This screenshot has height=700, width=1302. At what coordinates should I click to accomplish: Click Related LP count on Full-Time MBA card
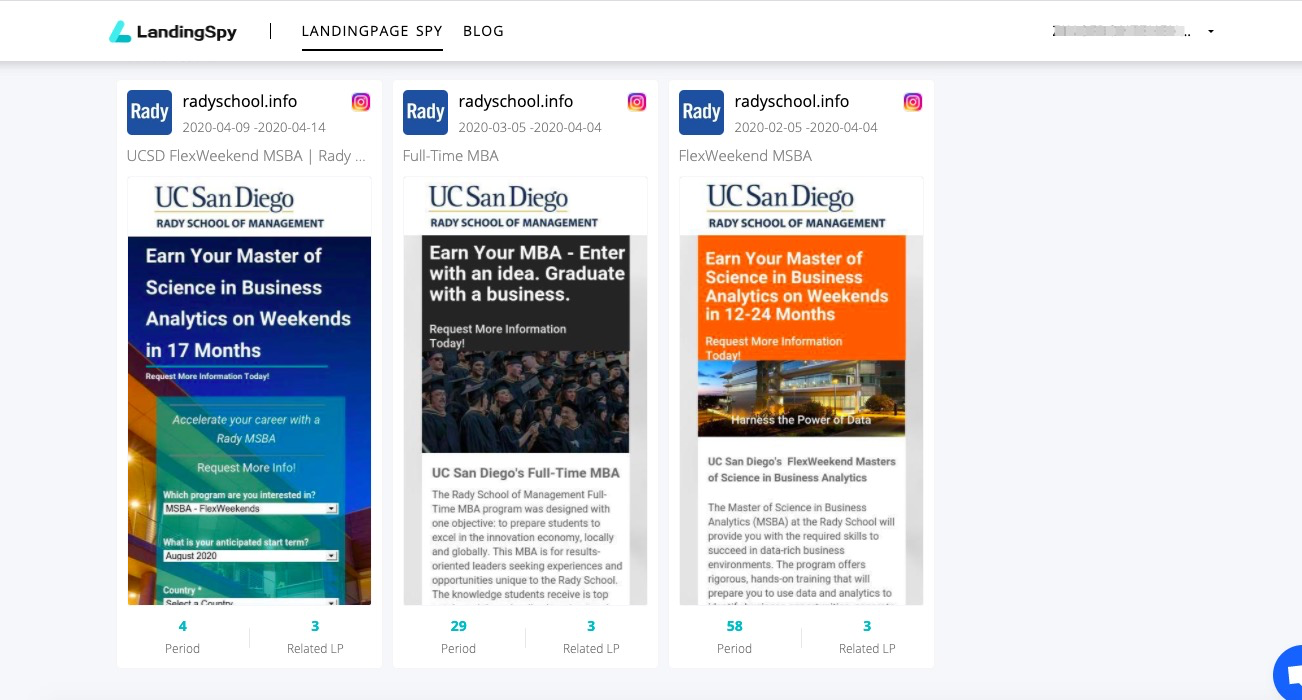[x=591, y=627]
